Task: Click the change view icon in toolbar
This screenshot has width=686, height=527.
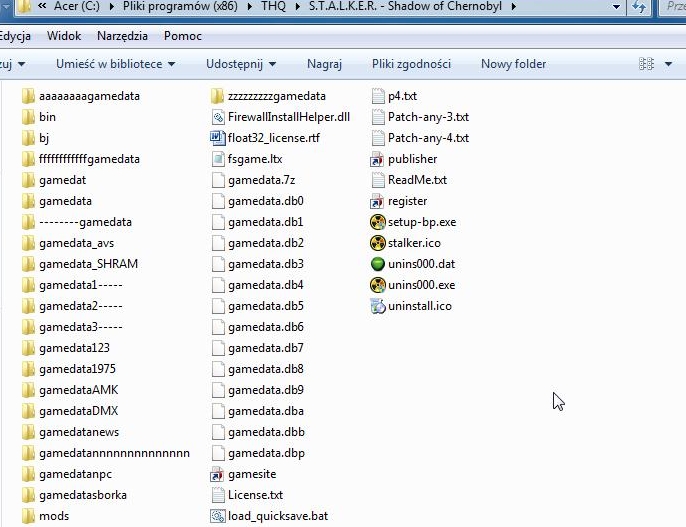Action: click(646, 64)
